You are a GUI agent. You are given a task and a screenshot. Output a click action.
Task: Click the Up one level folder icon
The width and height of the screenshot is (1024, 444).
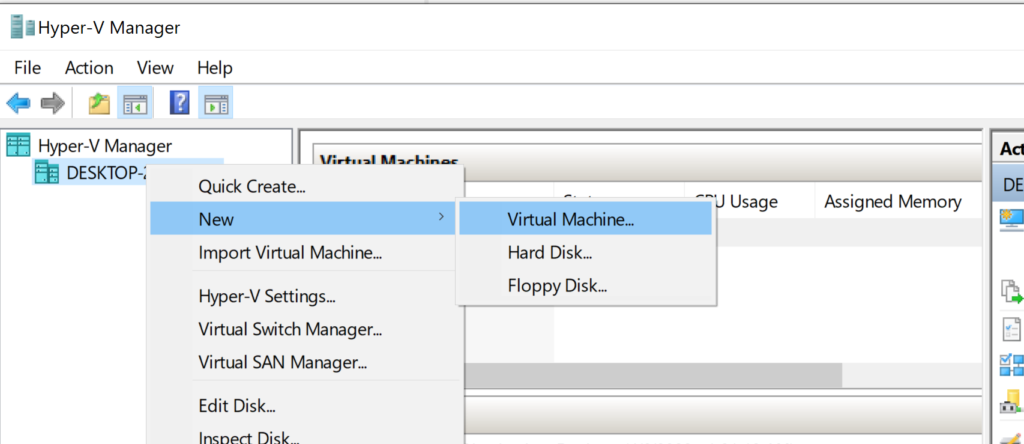99,103
